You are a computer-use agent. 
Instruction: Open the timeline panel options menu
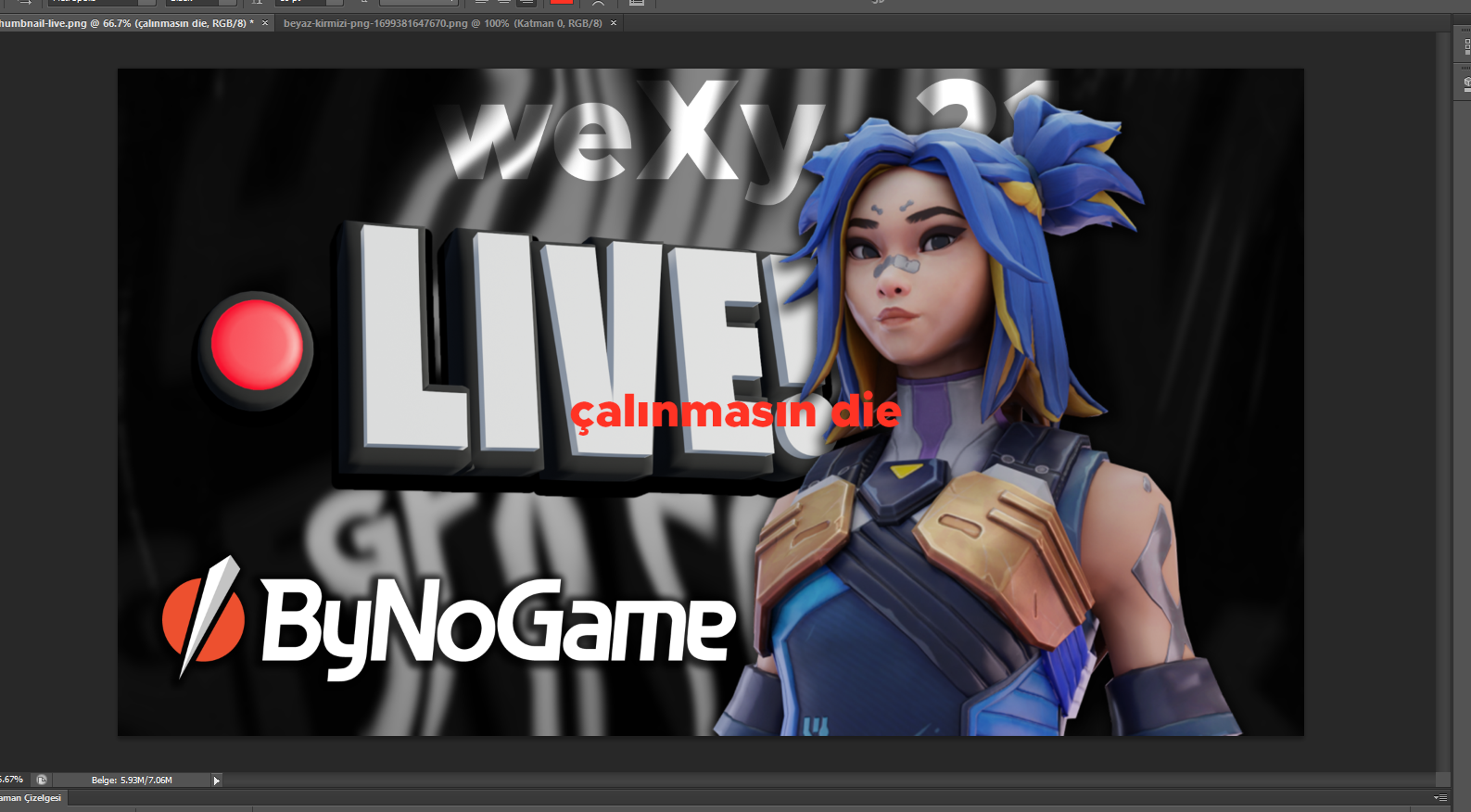click(1440, 798)
